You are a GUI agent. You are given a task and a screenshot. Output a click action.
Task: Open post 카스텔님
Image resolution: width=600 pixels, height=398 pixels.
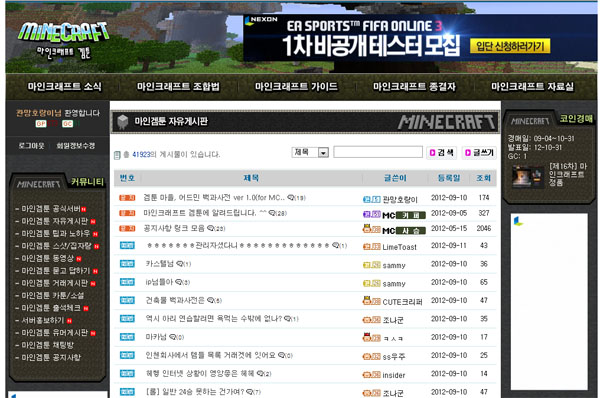click(x=160, y=264)
